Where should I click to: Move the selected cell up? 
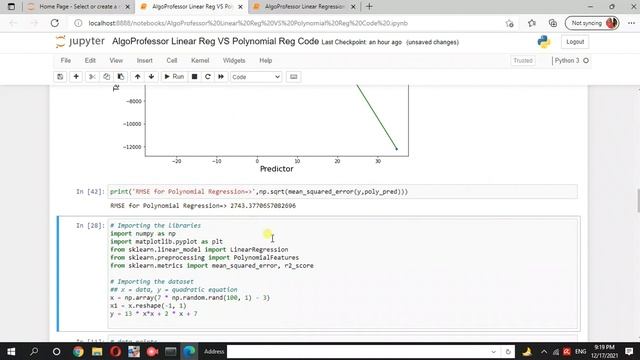138,77
